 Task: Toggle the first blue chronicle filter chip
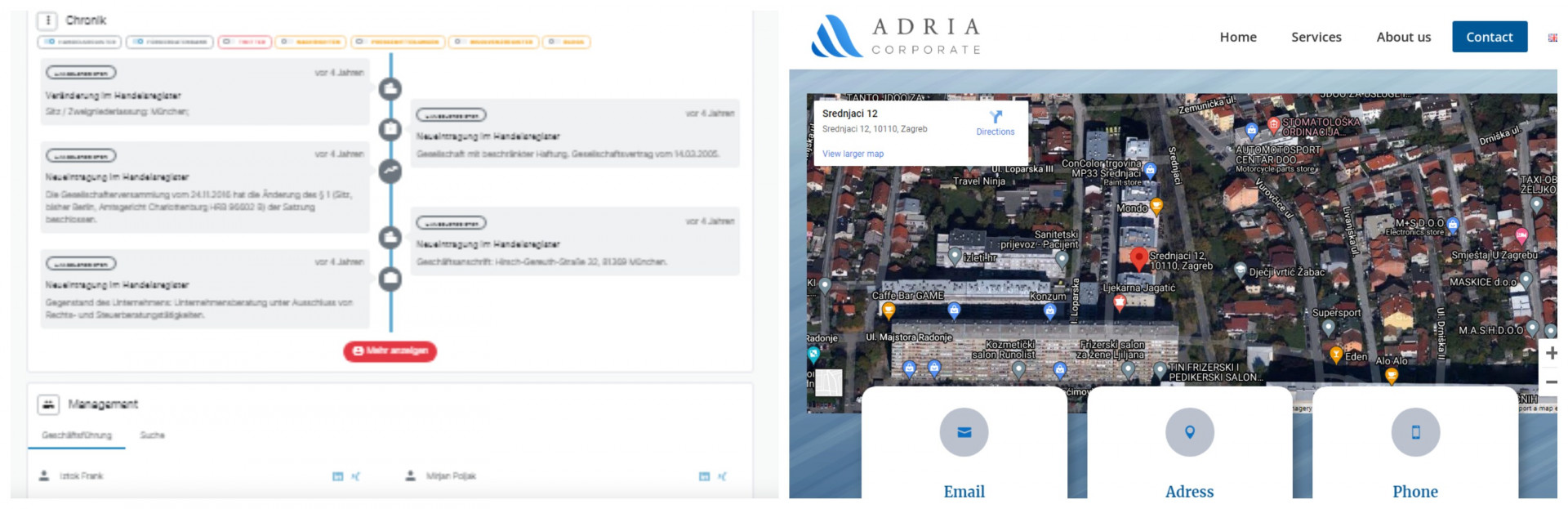click(x=79, y=42)
